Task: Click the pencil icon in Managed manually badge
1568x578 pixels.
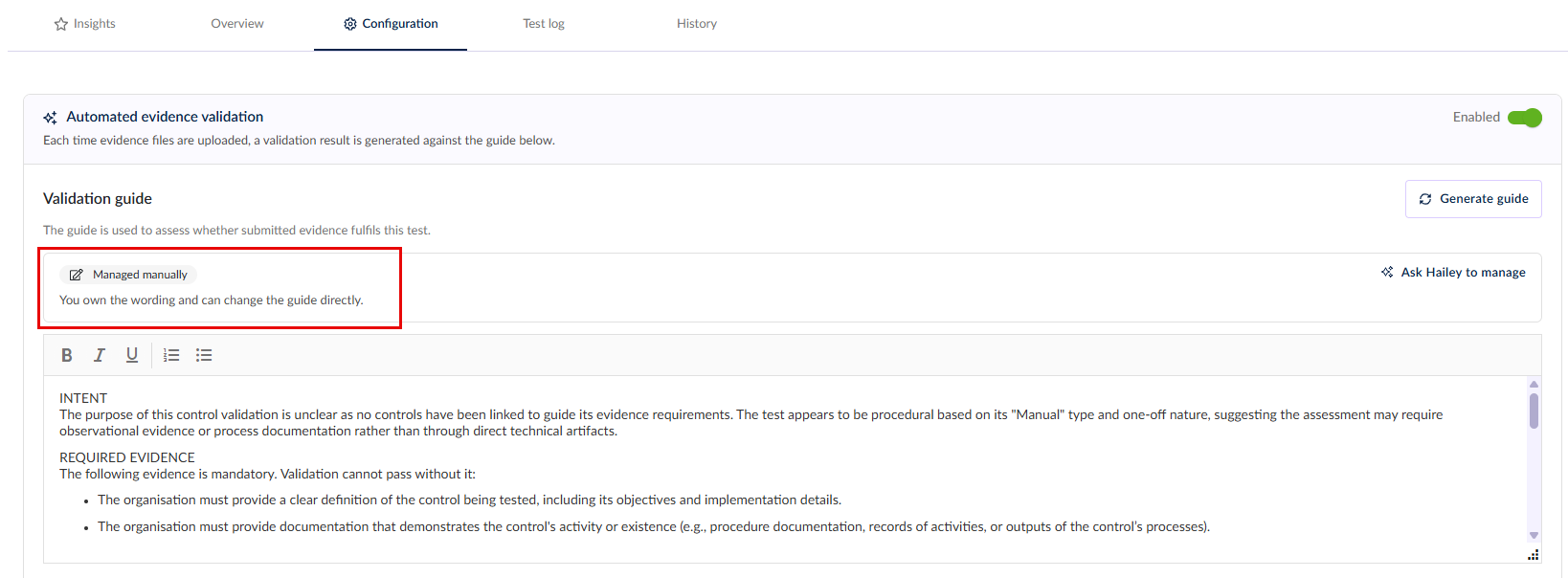Action: tap(77, 275)
